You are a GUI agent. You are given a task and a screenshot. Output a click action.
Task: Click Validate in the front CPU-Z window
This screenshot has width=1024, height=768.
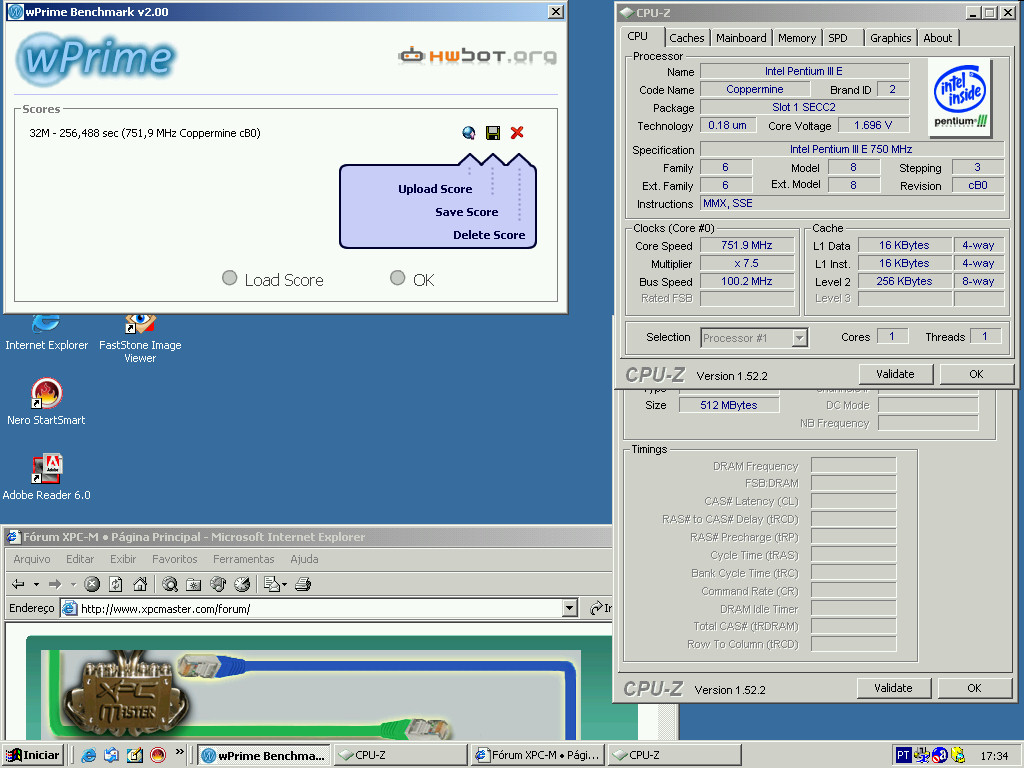[895, 374]
